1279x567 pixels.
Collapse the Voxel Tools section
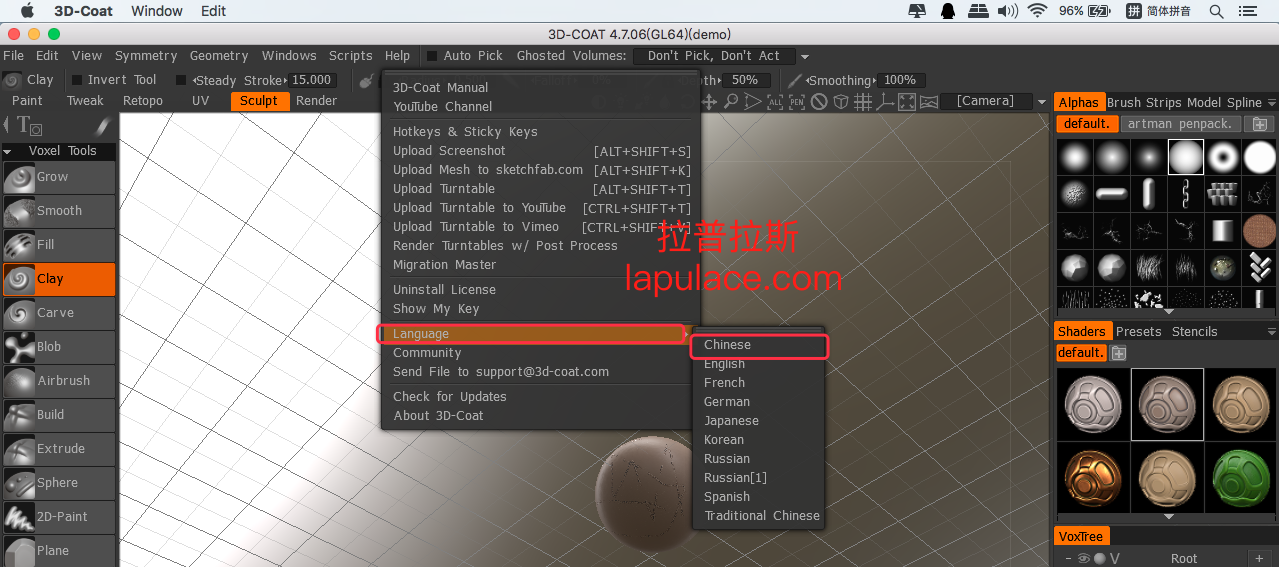(8, 152)
